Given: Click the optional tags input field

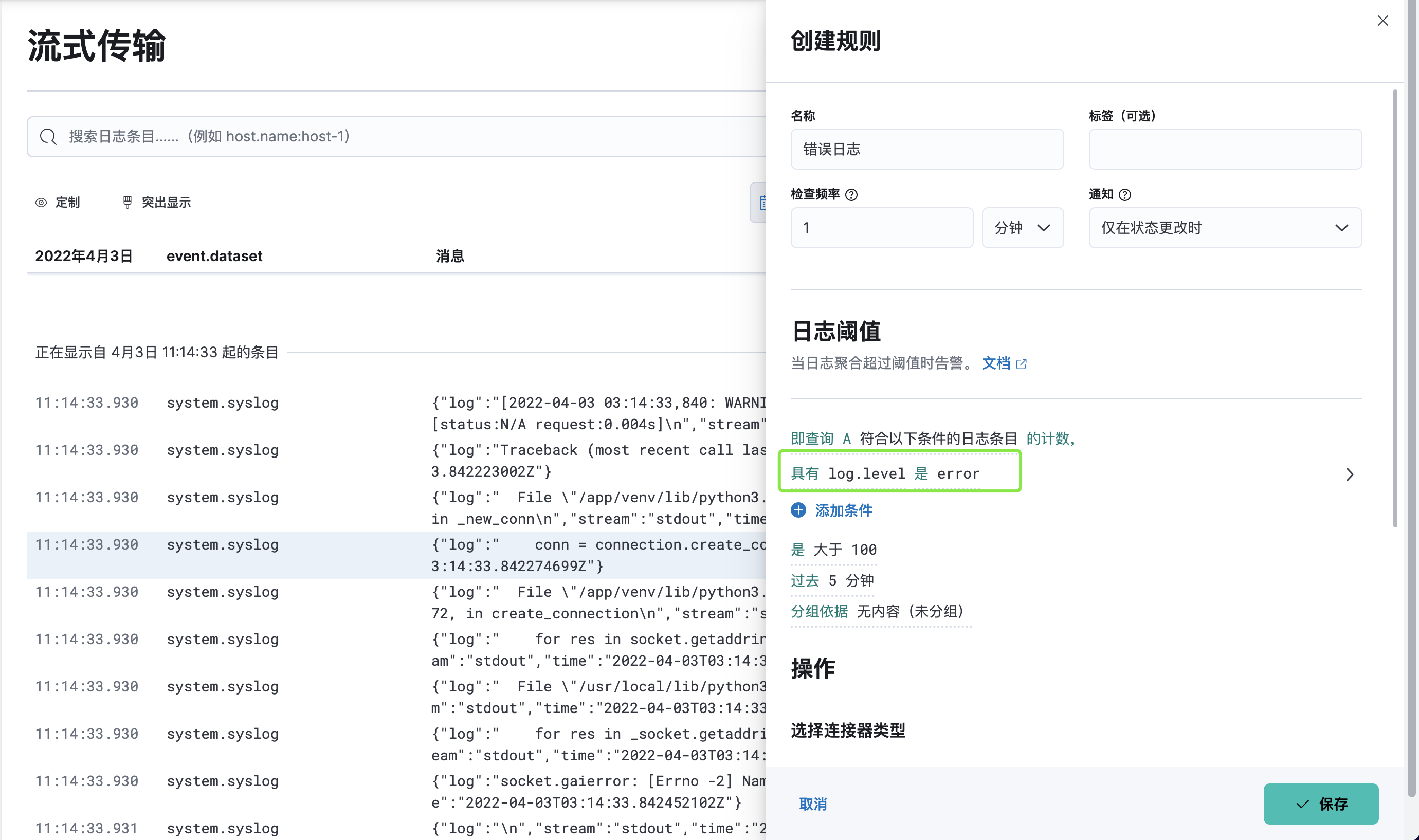Looking at the screenshot, I should [x=1225, y=150].
